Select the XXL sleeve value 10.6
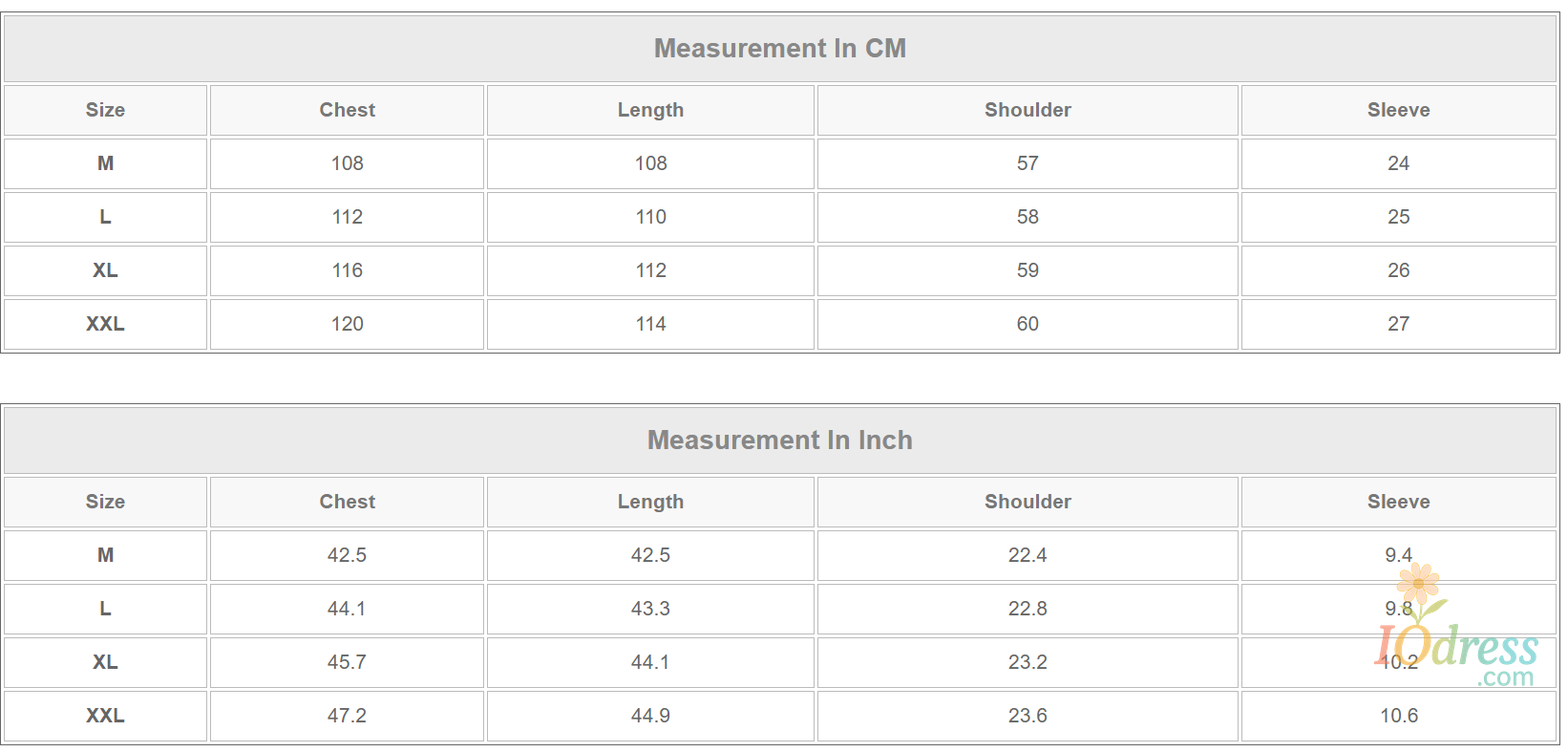Screen dimensions: 1568x752 pyautogui.click(x=1398, y=716)
